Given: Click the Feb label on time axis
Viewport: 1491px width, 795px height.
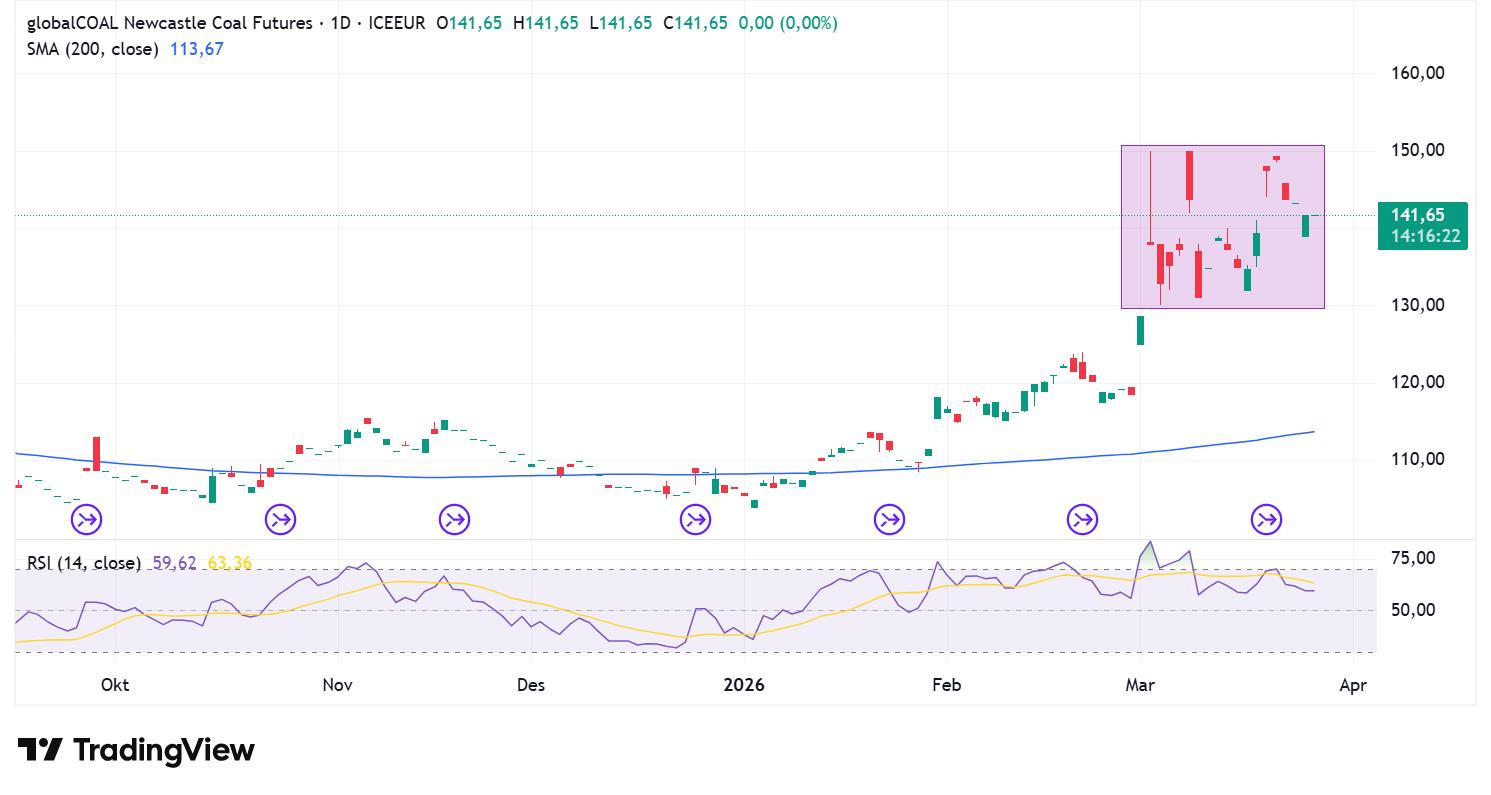Looking at the screenshot, I should pyautogui.click(x=946, y=685).
